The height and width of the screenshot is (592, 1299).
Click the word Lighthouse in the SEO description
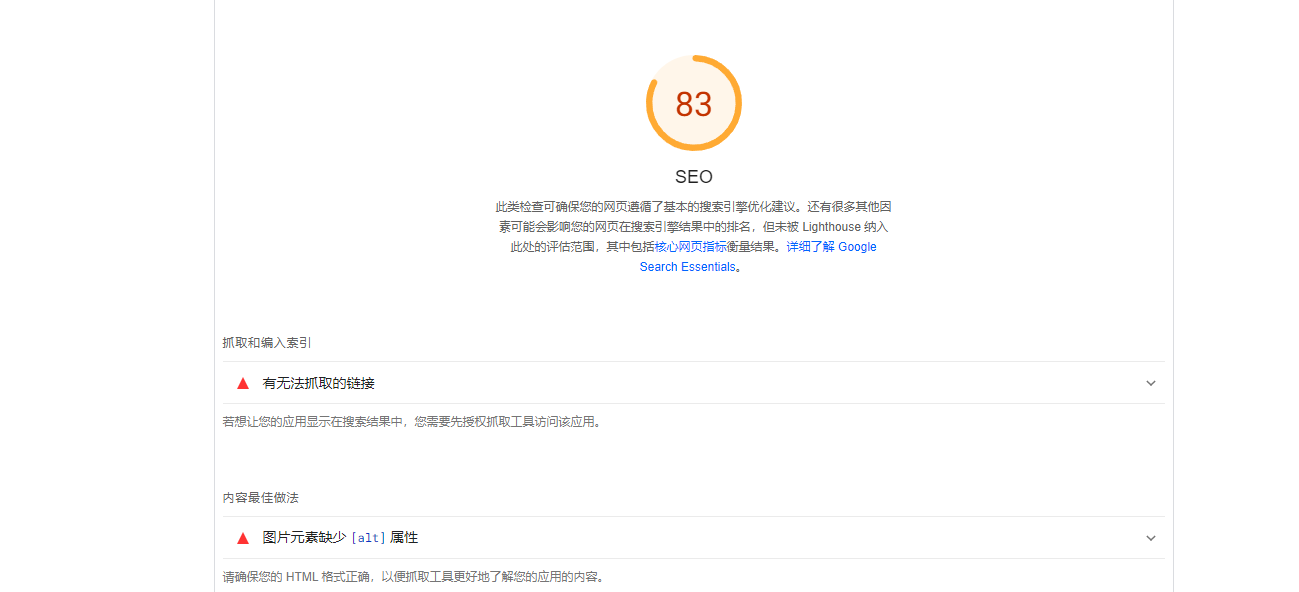click(x=831, y=227)
